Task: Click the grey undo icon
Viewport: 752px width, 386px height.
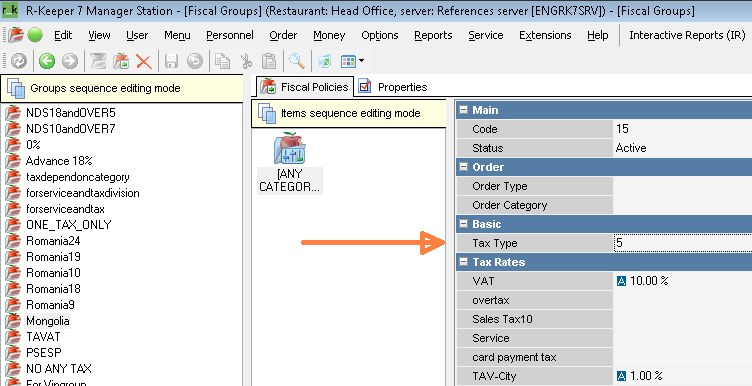Action: click(x=195, y=61)
